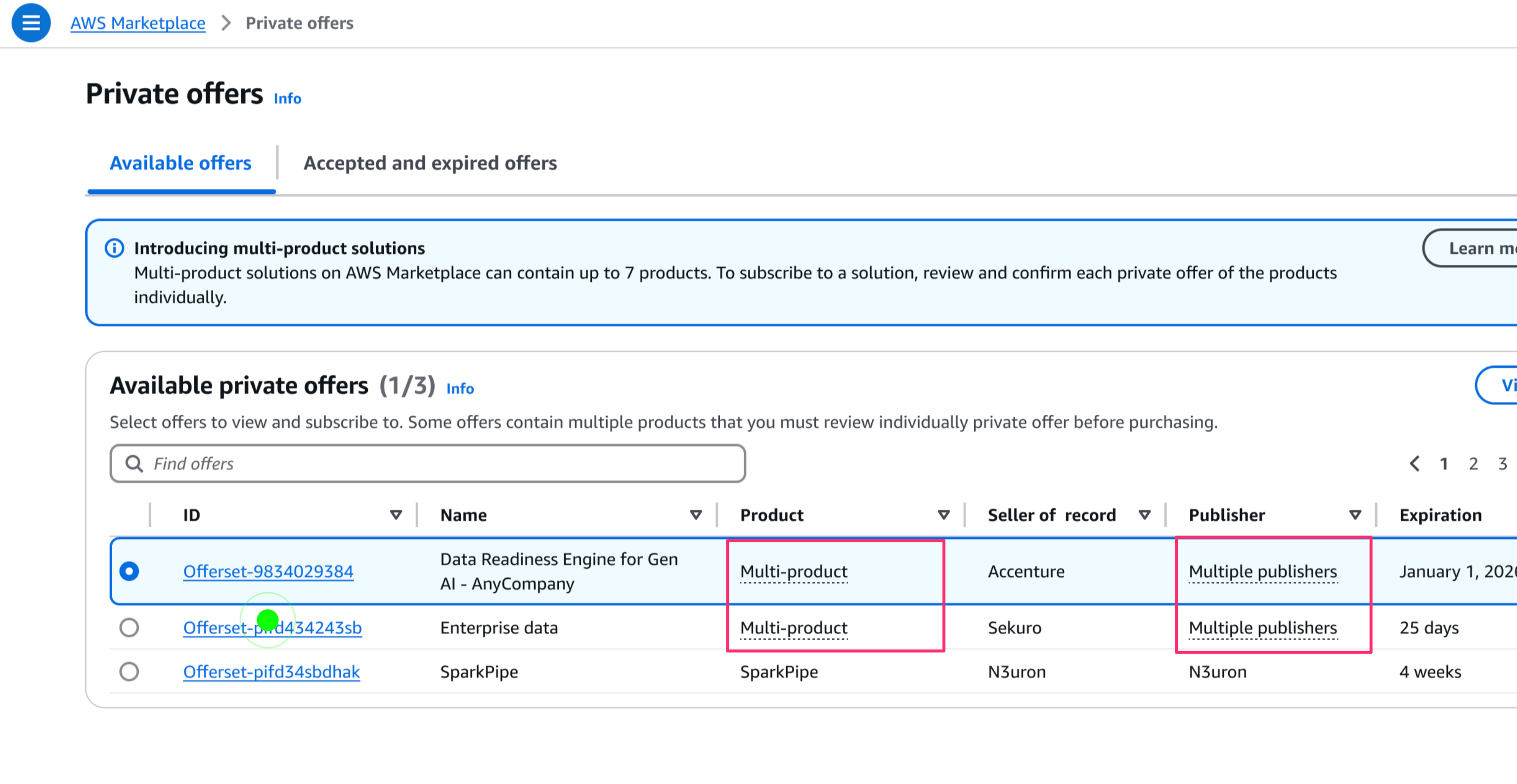
Task: Expand Seller of record column dropdown
Action: click(1144, 515)
